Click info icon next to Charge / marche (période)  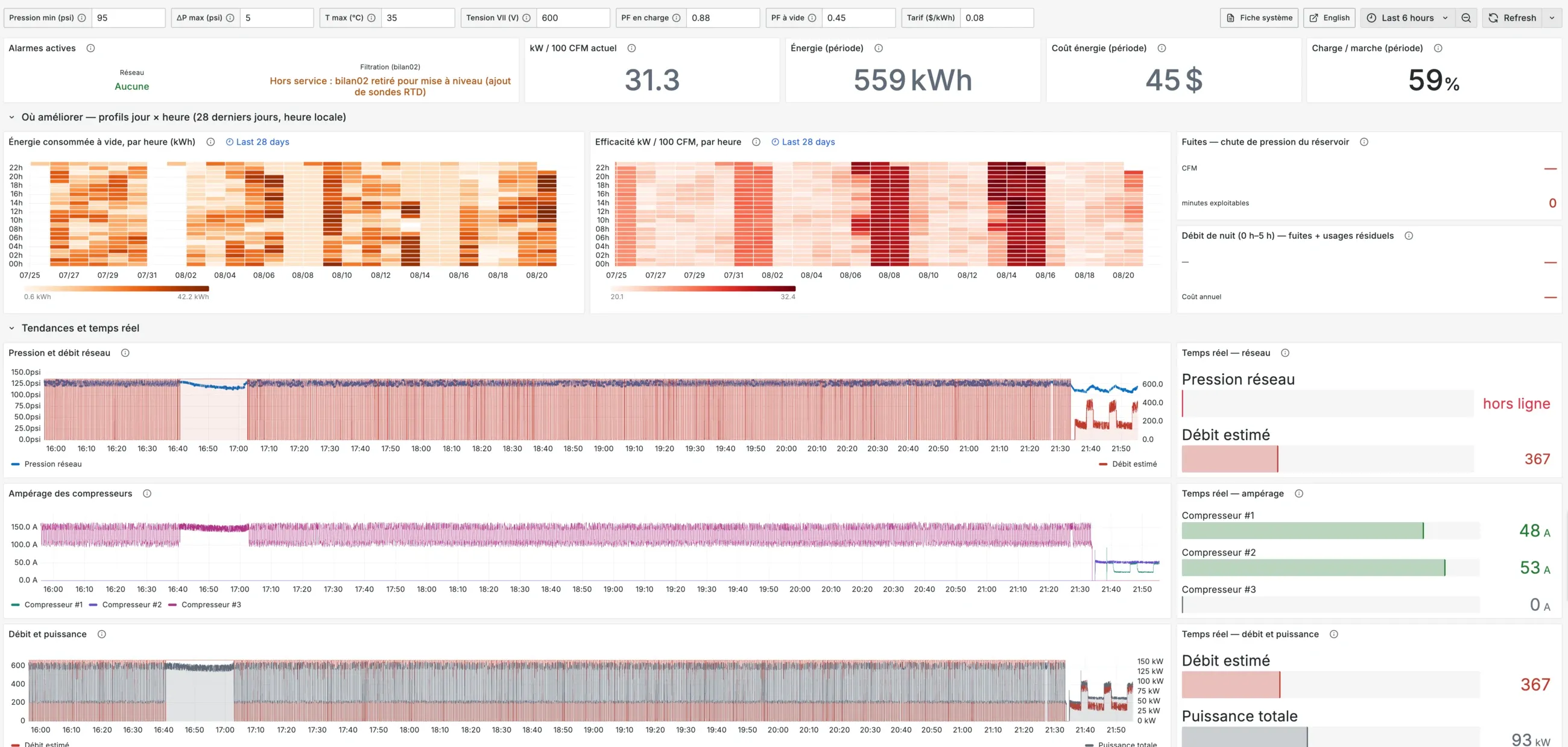point(1438,48)
